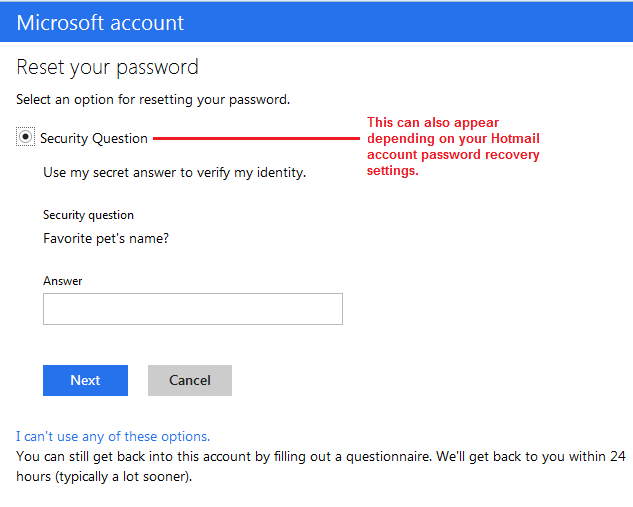Click the red Hotmail recovery annotation text
Image resolution: width=633 pixels, height=507 pixels.
point(453,146)
